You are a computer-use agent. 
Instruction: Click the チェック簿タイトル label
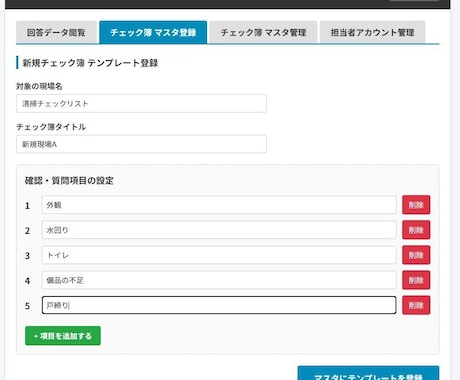point(51,127)
